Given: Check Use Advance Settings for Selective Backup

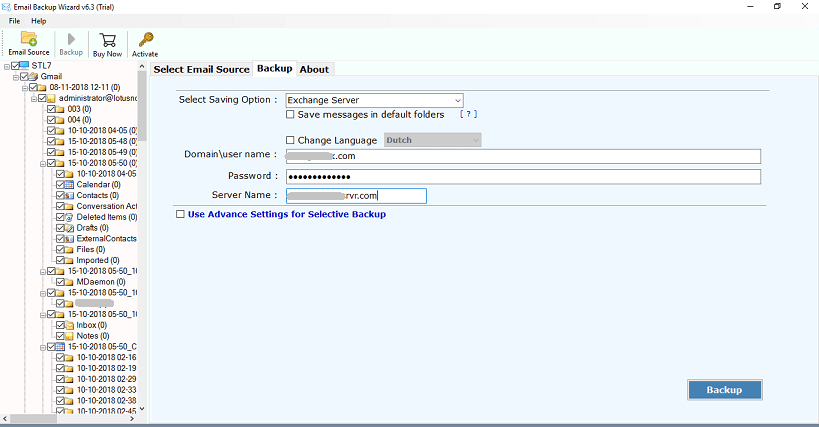Looking at the screenshot, I should tap(180, 214).
